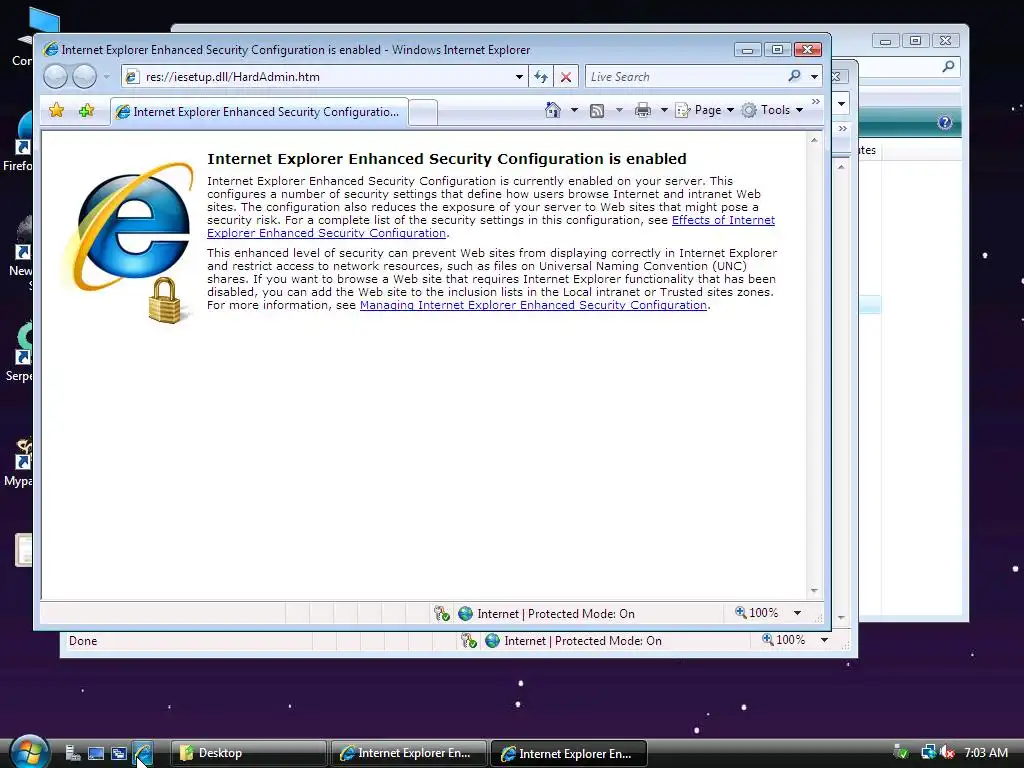Click the page icon in the address bar
The height and width of the screenshot is (768, 1024).
pos(132,77)
